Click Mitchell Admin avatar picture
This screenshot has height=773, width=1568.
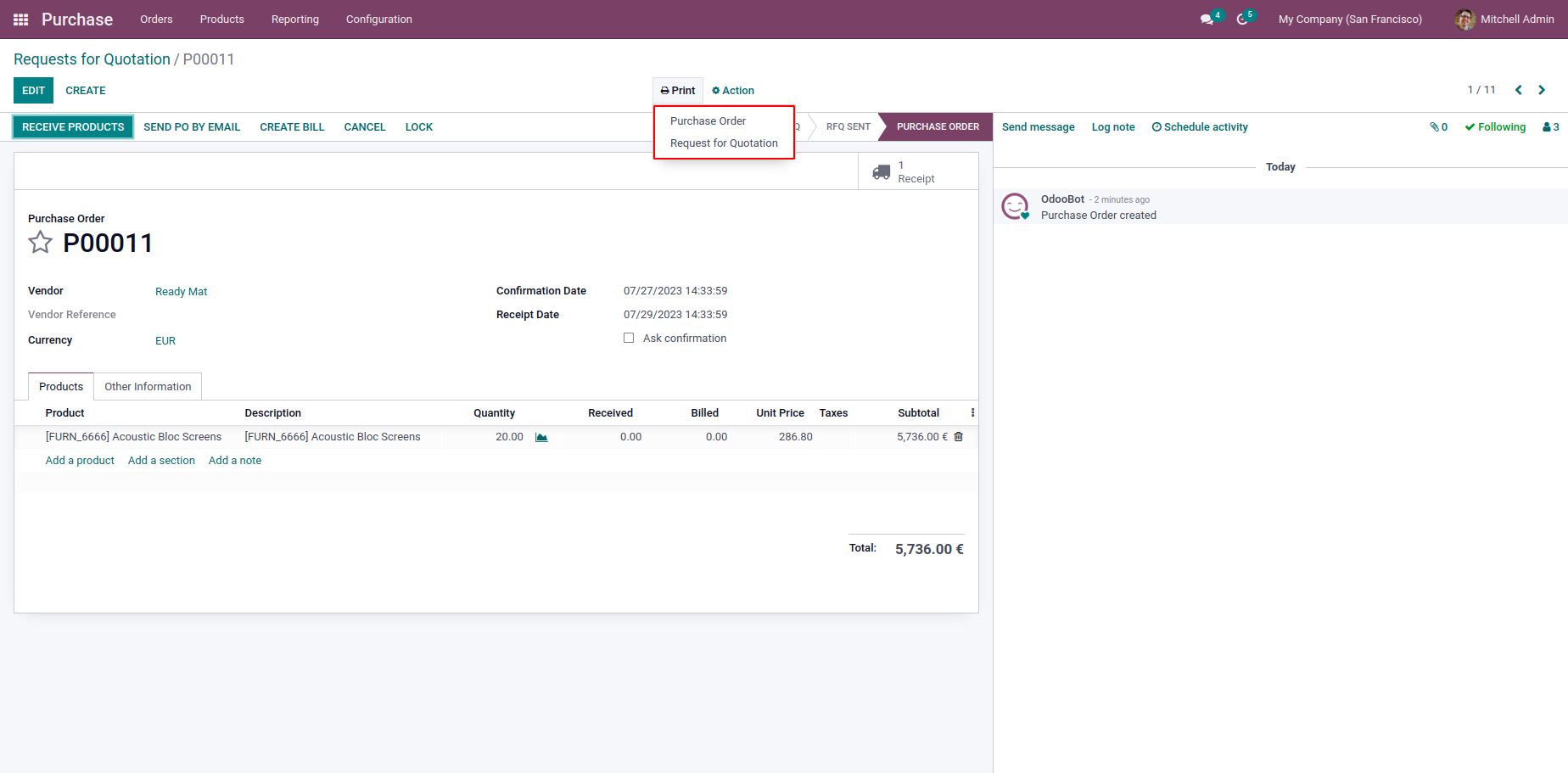[1464, 20]
